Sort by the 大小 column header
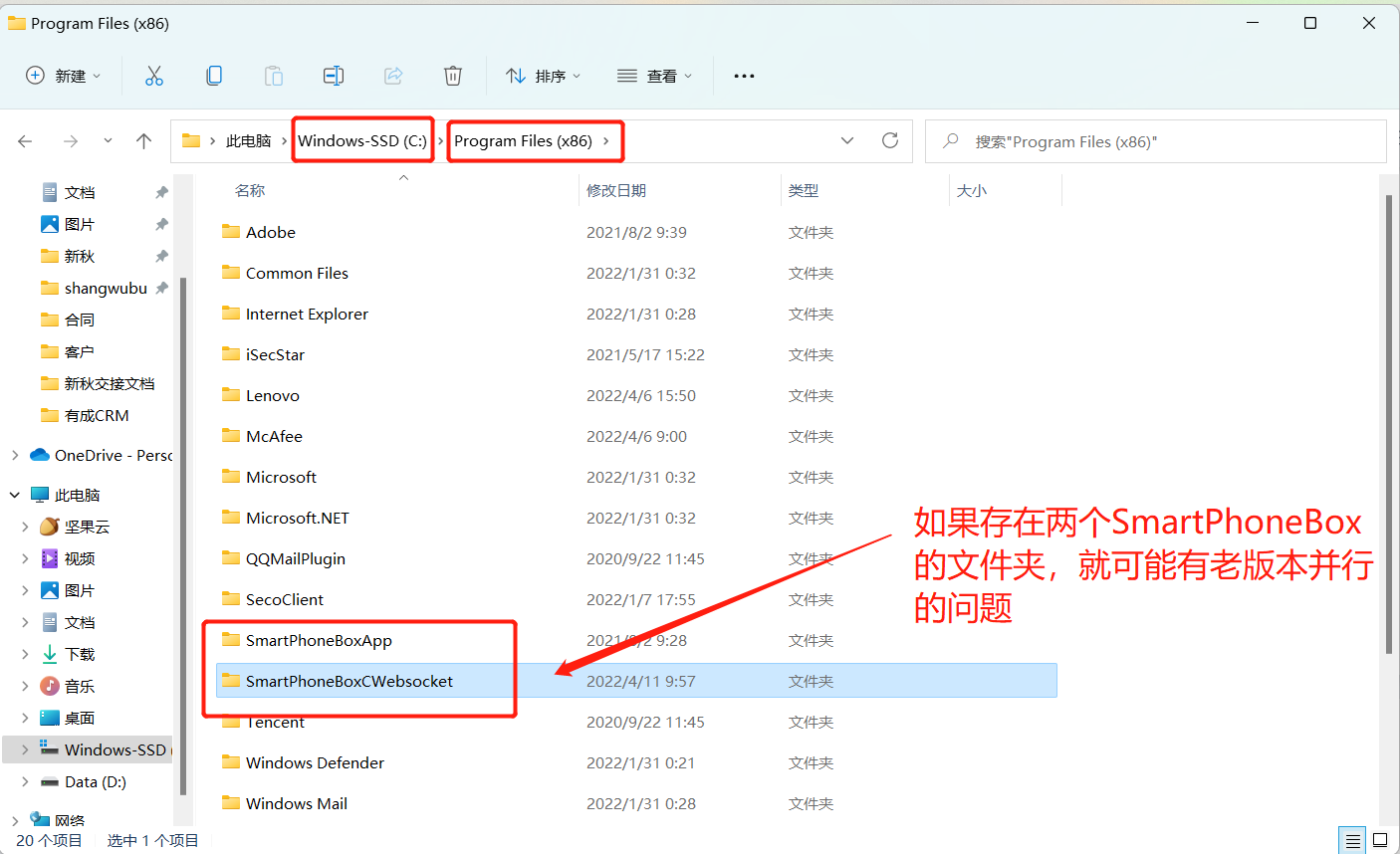Image resolution: width=1400 pixels, height=854 pixels. tap(972, 190)
